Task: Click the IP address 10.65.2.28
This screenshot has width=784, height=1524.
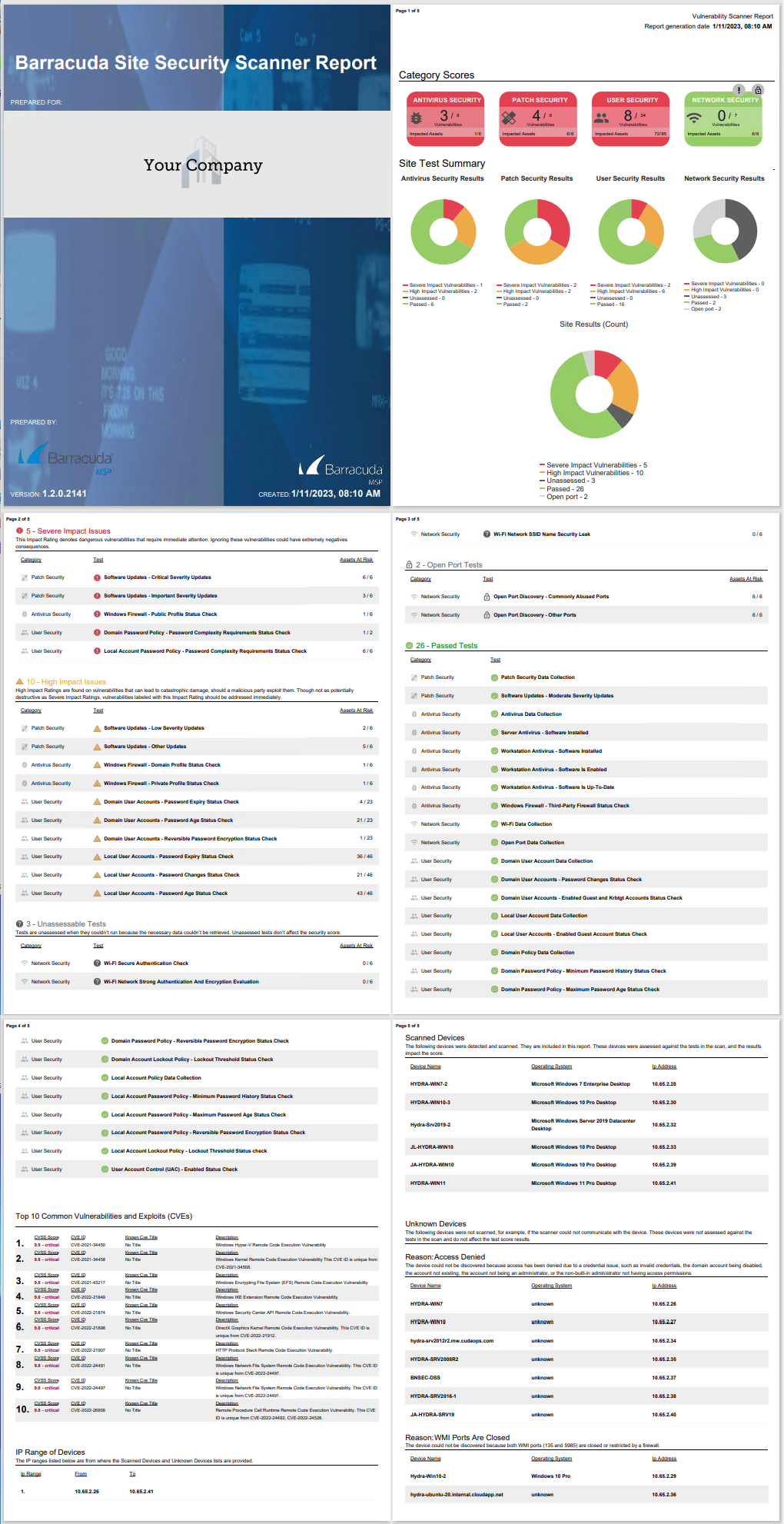Action: click(x=664, y=1084)
